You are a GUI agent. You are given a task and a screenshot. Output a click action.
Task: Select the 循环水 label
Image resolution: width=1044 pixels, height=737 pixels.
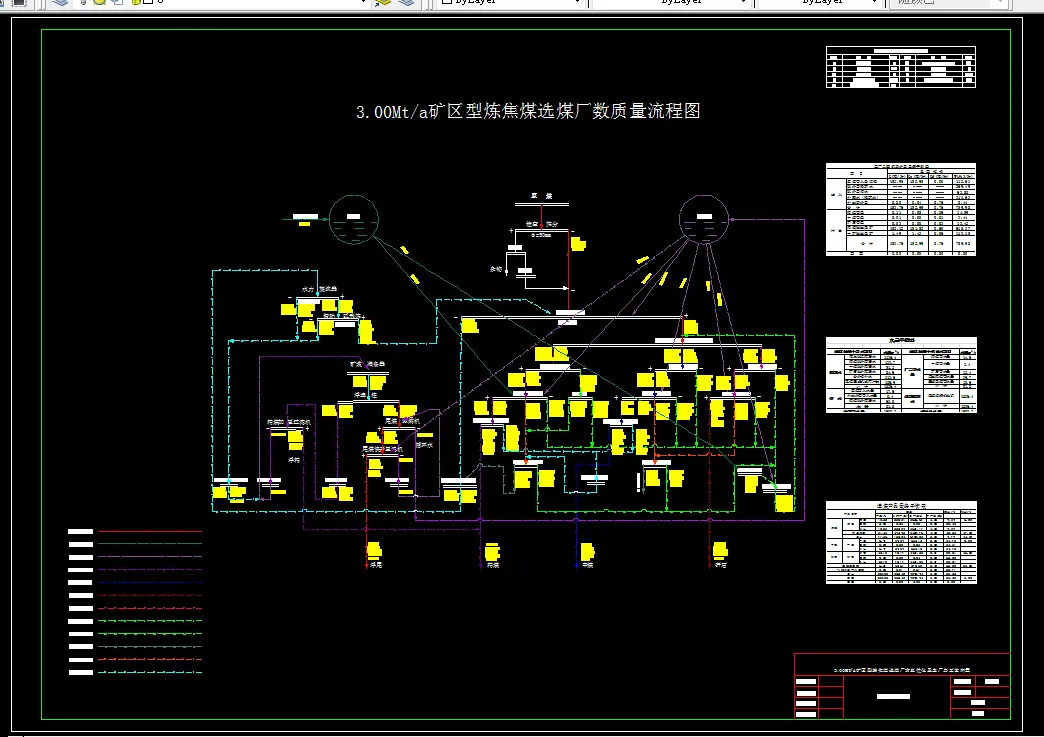(424, 444)
